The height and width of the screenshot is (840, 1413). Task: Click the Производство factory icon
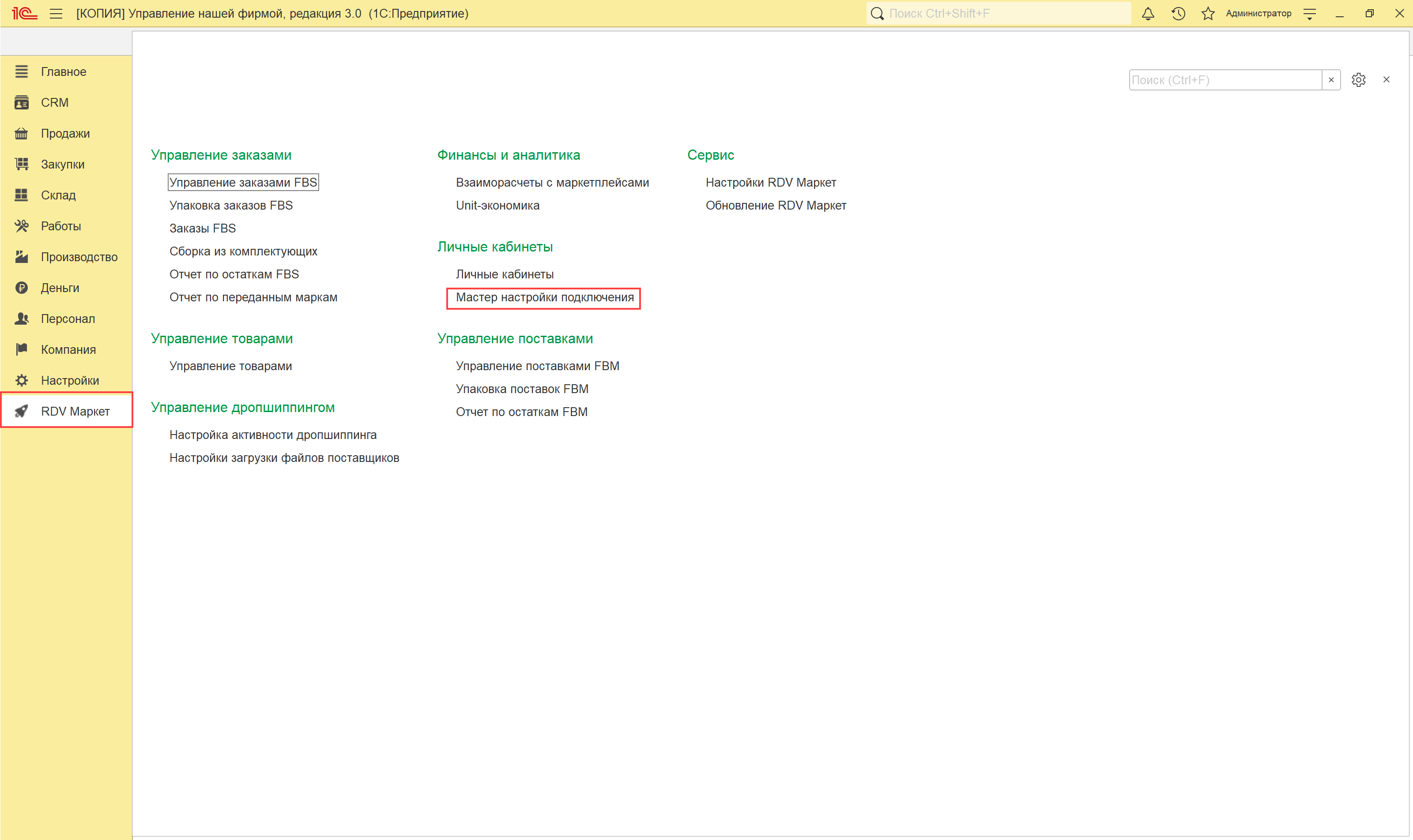tap(22, 257)
